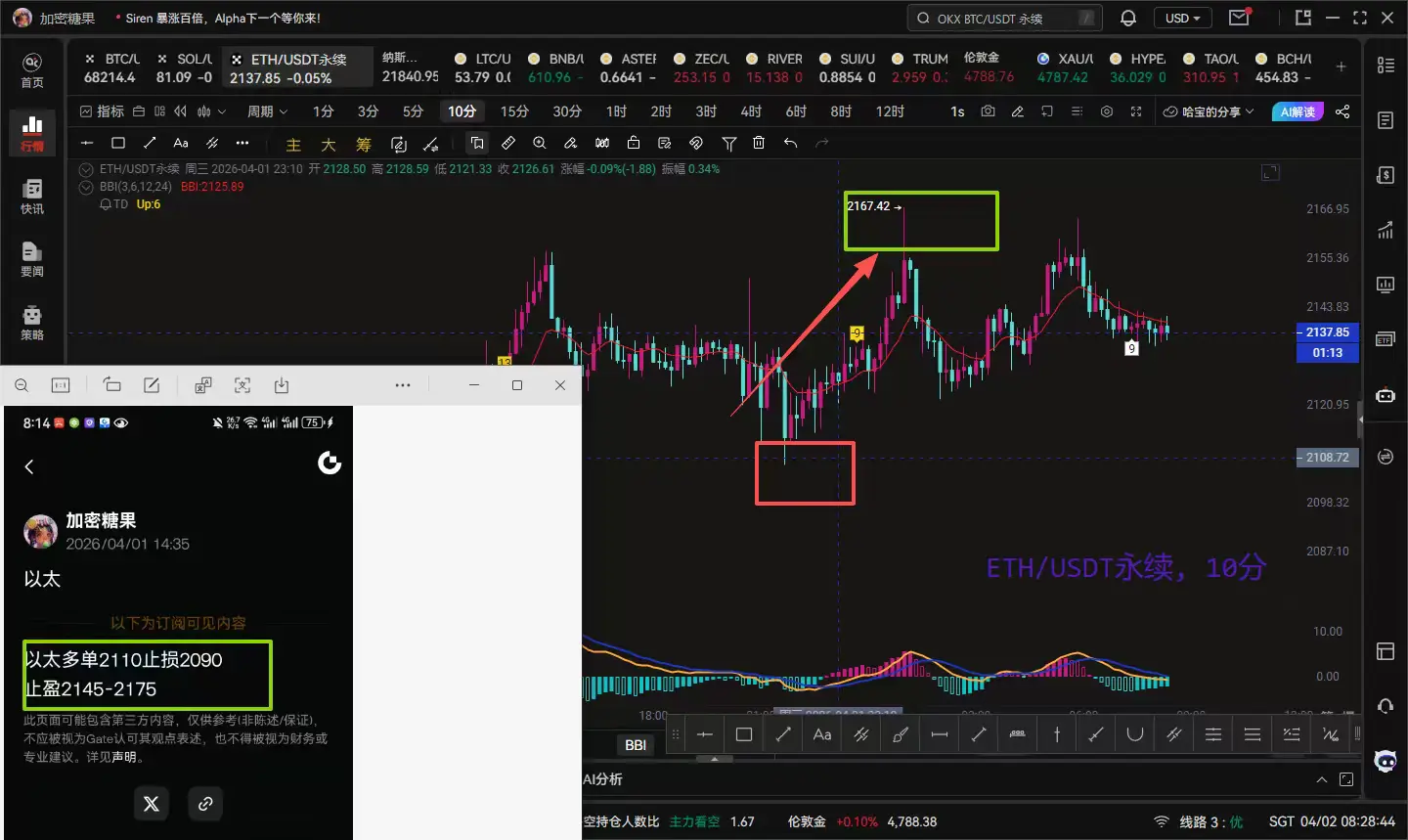
Task: Click the headset support icon in right sidebar
Action: [1386, 706]
